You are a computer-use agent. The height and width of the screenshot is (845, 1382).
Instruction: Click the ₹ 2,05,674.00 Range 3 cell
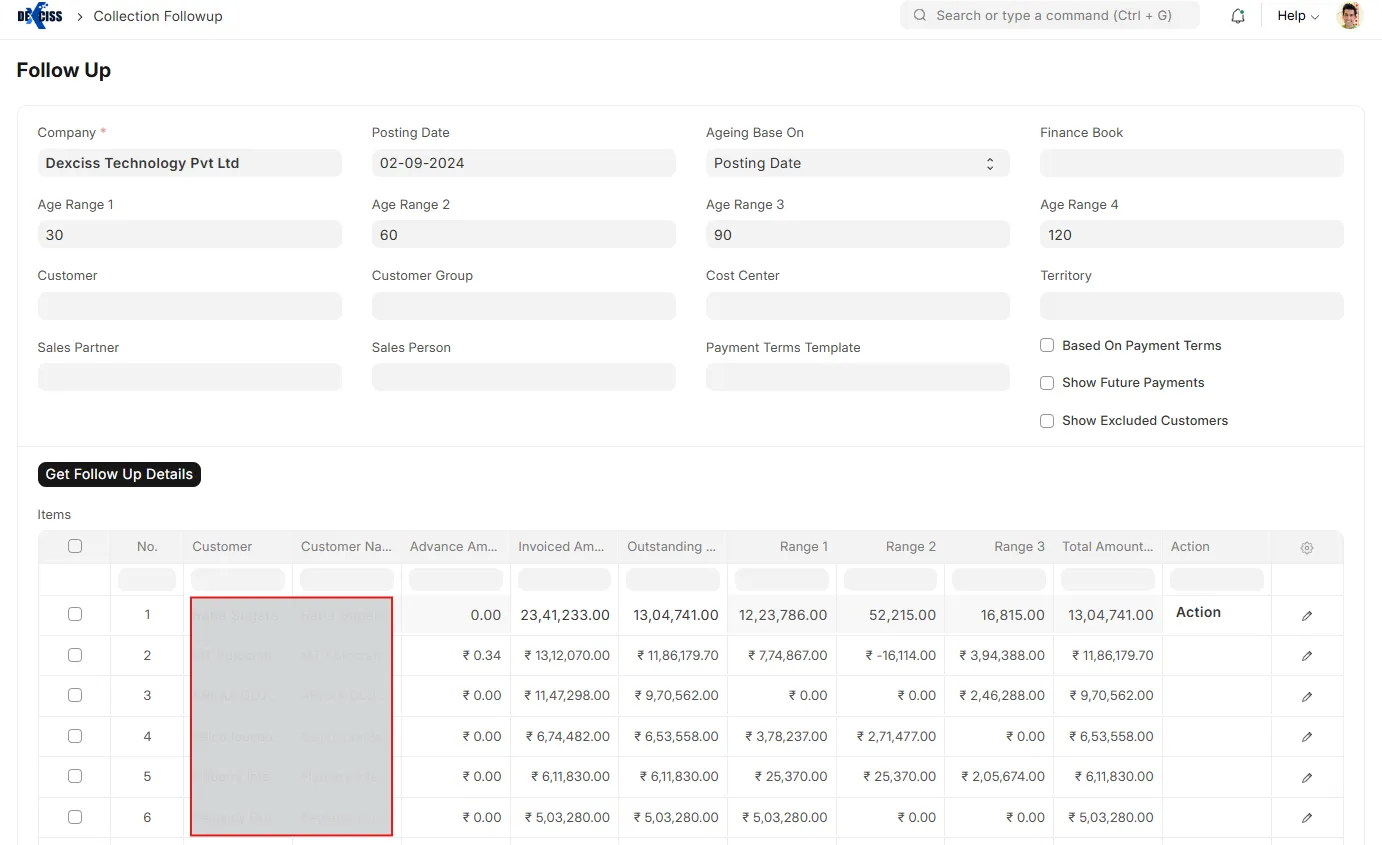click(x=999, y=777)
